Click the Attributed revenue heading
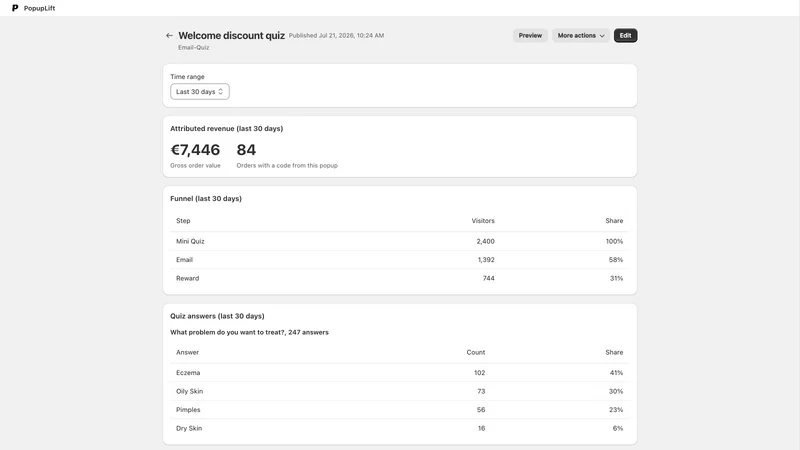The height and width of the screenshot is (450, 800). (227, 129)
